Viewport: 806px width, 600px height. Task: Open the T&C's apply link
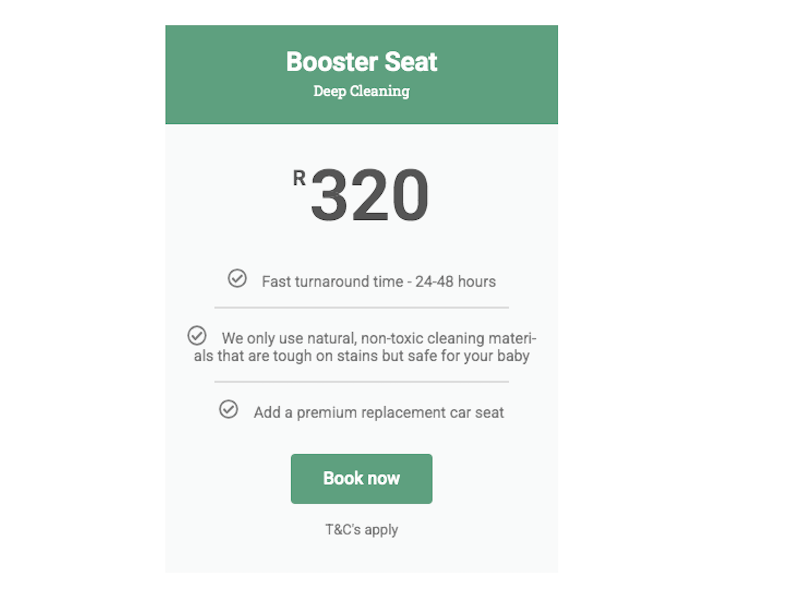tap(361, 529)
